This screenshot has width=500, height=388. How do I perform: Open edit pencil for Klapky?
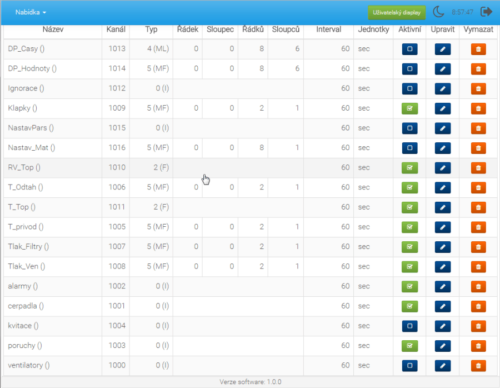(x=443, y=108)
